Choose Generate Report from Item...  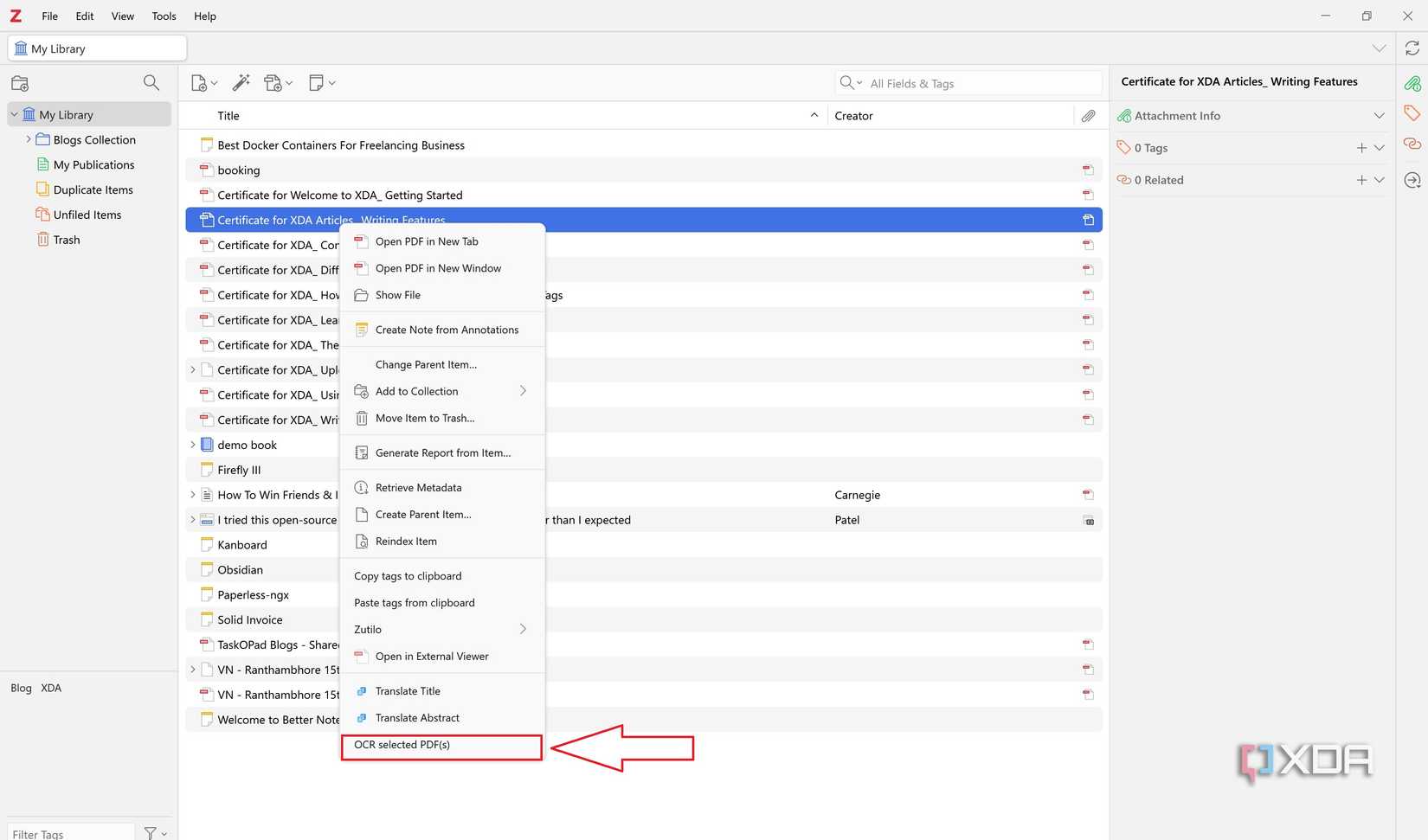coord(442,452)
